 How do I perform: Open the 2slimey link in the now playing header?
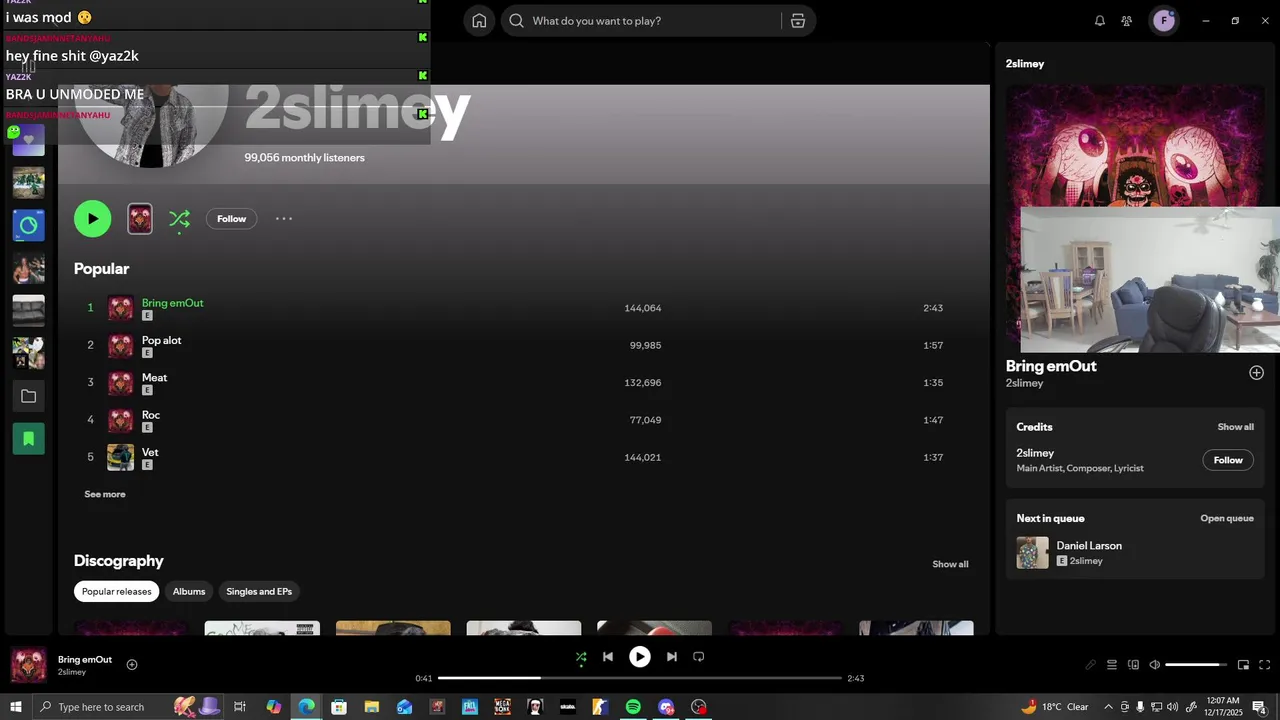point(1025,64)
